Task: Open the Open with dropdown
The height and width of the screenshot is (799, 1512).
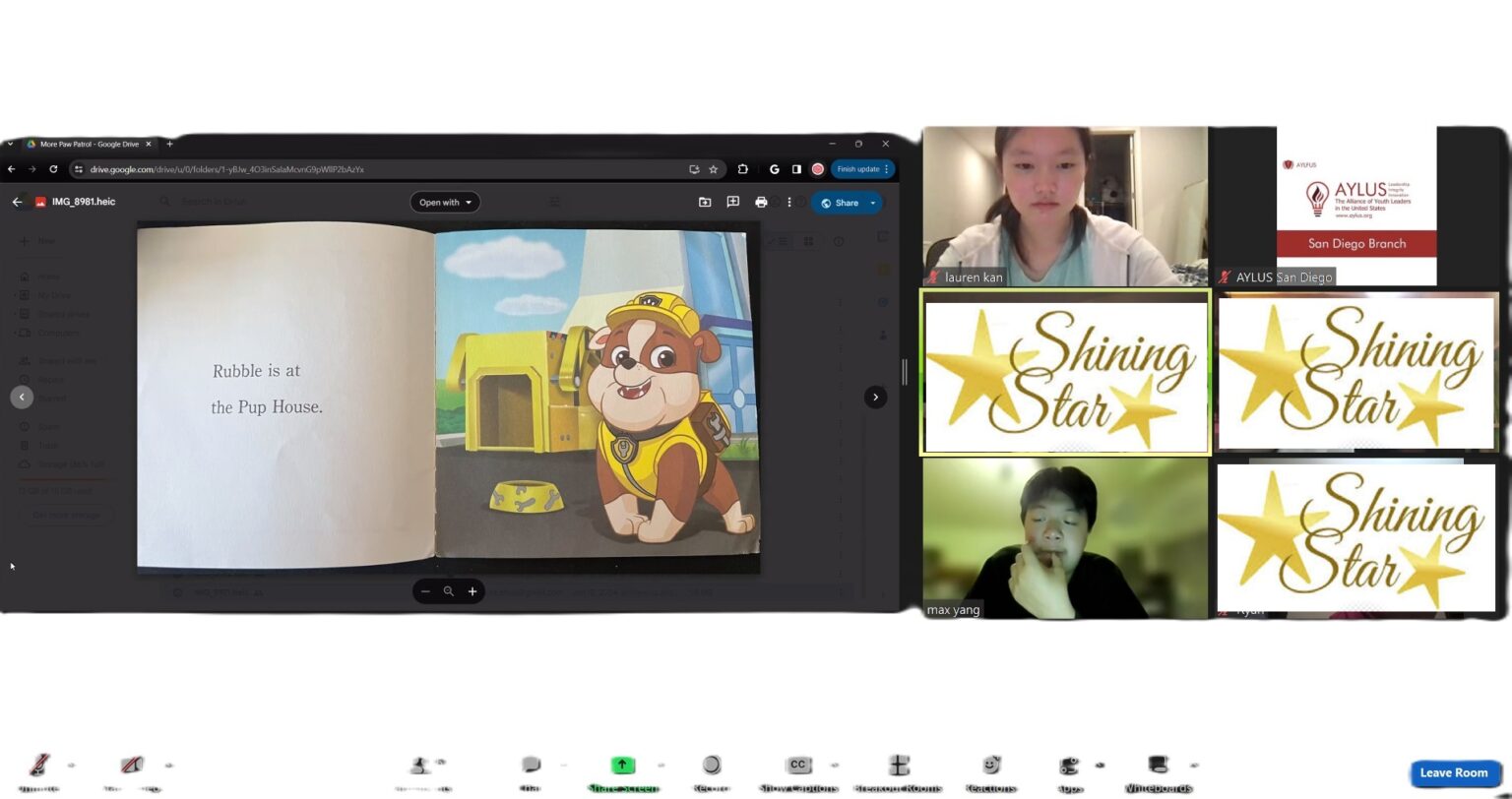Action: [x=445, y=203]
